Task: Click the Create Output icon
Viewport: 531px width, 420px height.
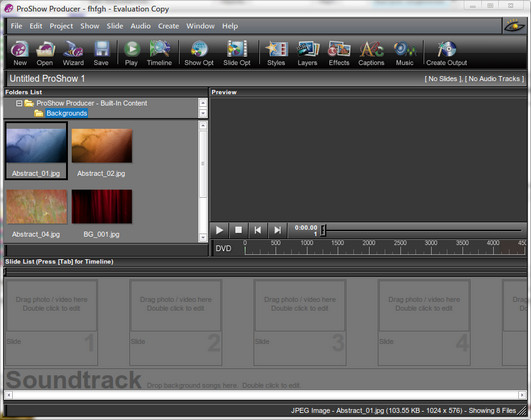Action: tap(446, 53)
